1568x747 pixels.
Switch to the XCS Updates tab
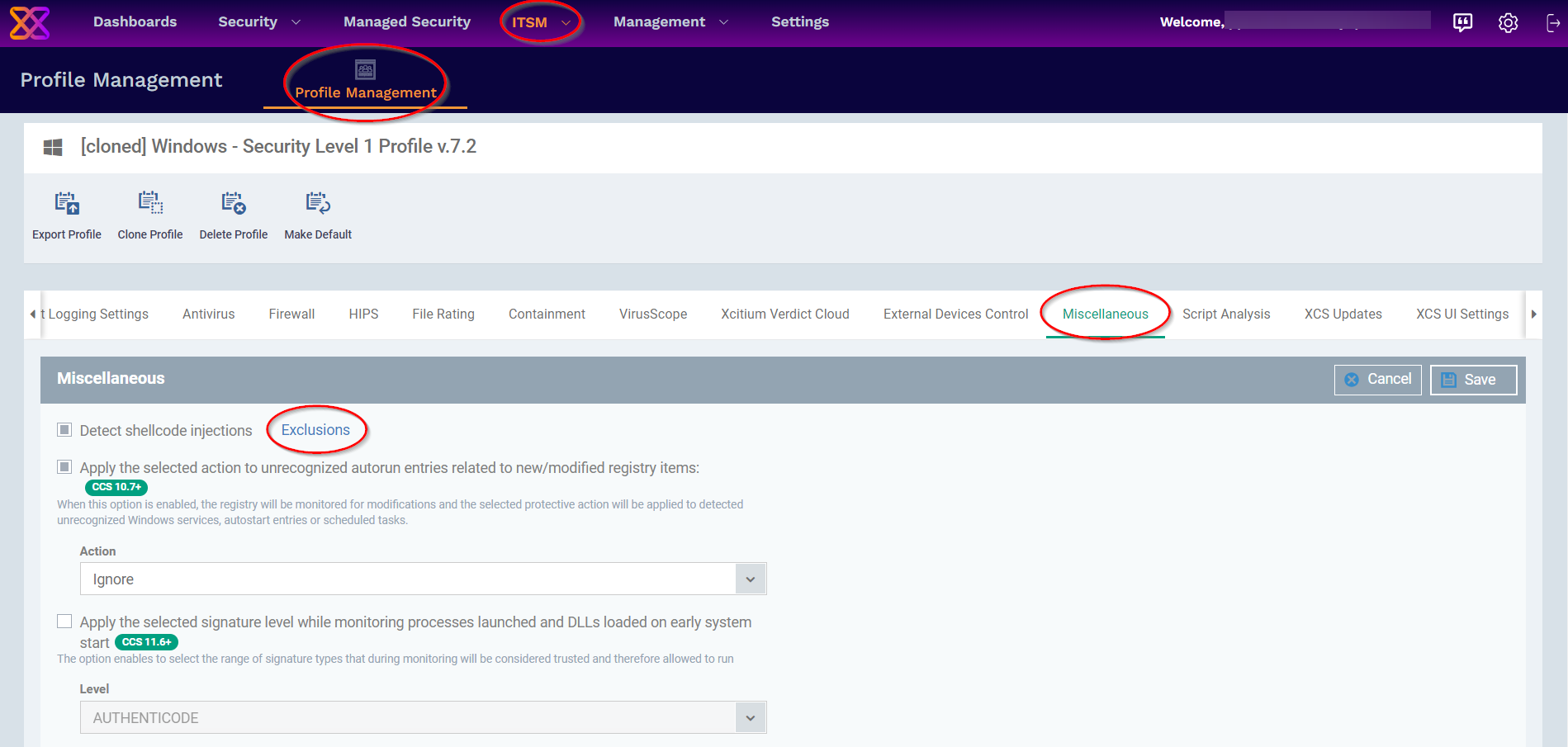[1343, 314]
